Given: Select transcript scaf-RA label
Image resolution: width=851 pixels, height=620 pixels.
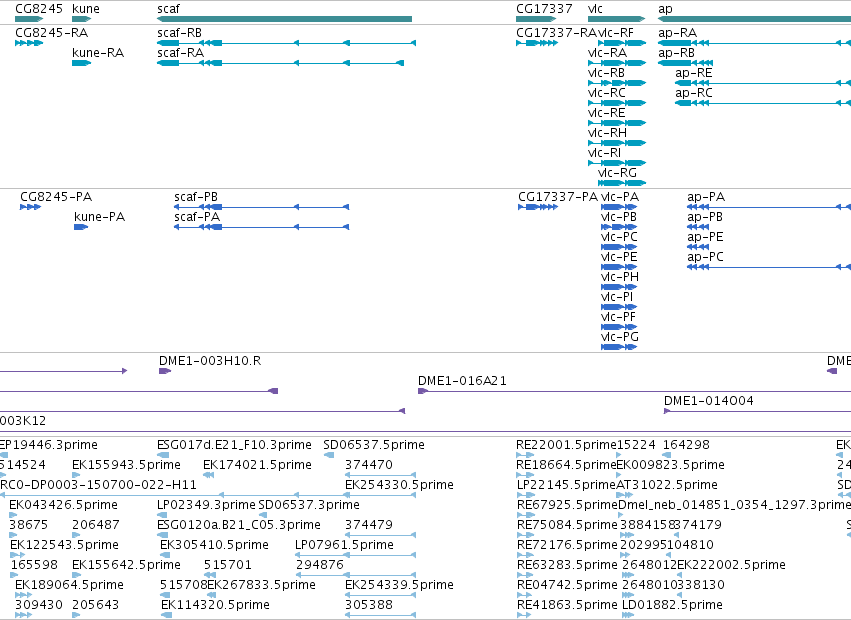Looking at the screenshot, I should (x=180, y=53).
